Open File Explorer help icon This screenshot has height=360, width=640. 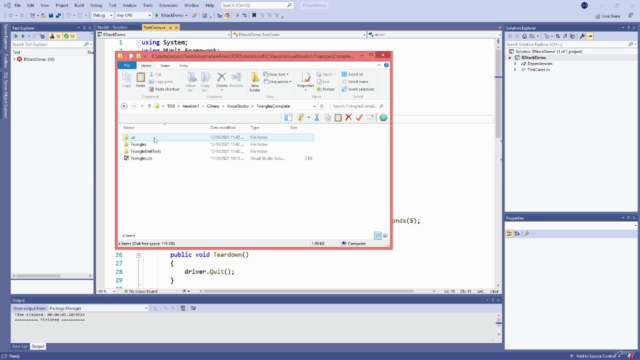coord(386,65)
